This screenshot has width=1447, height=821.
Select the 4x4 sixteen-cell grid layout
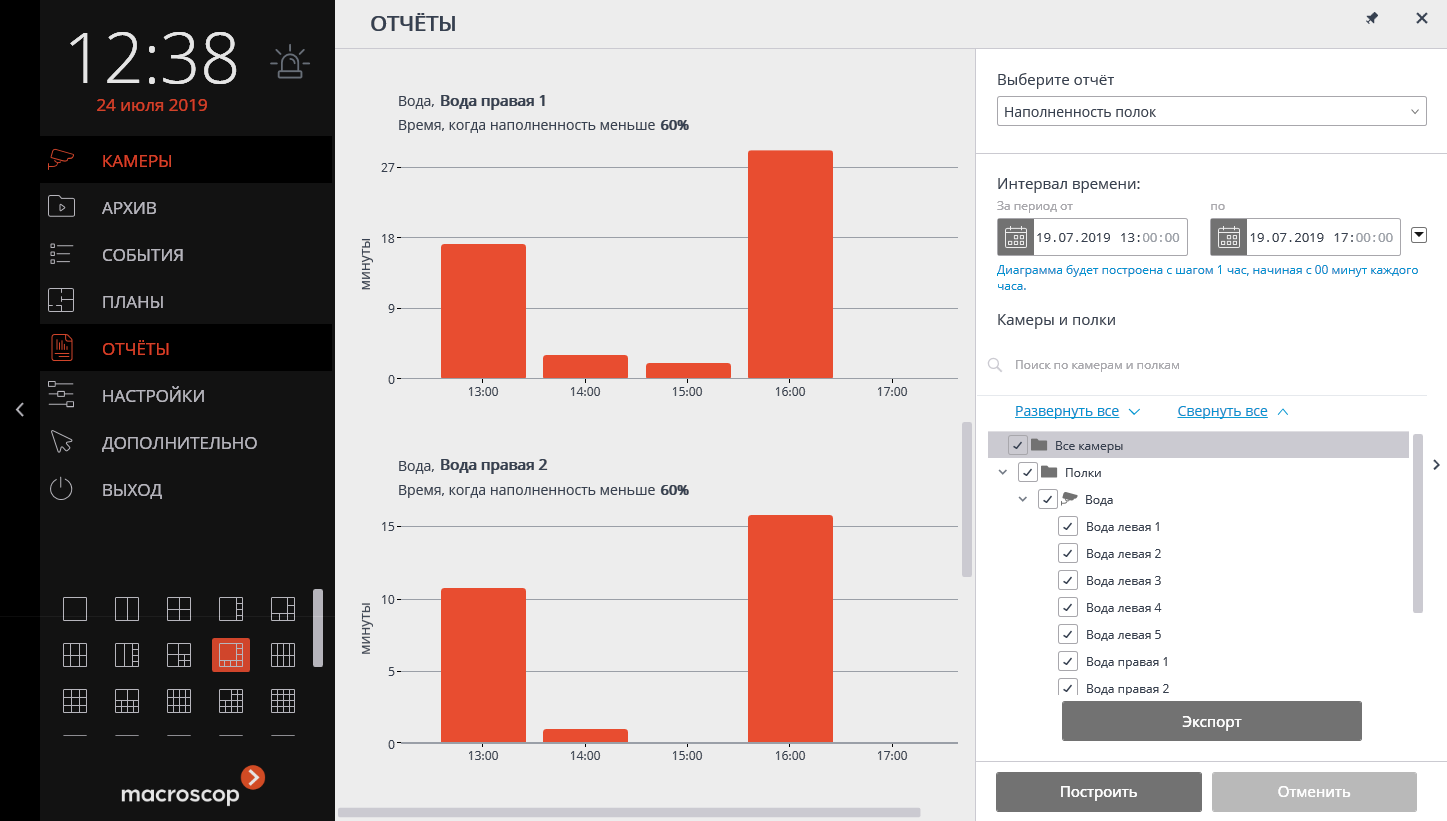coord(283,701)
